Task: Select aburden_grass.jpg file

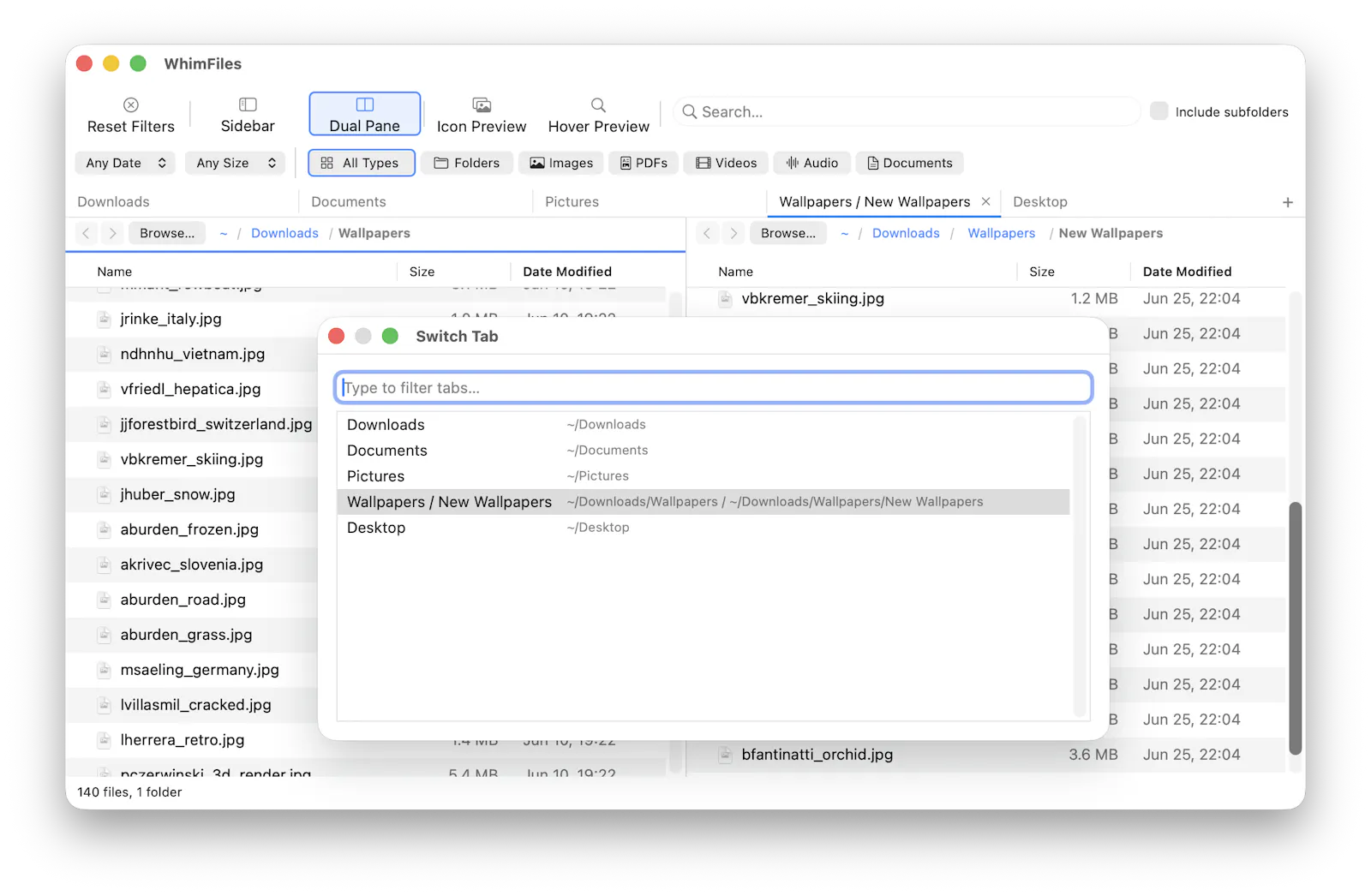Action: (x=193, y=635)
